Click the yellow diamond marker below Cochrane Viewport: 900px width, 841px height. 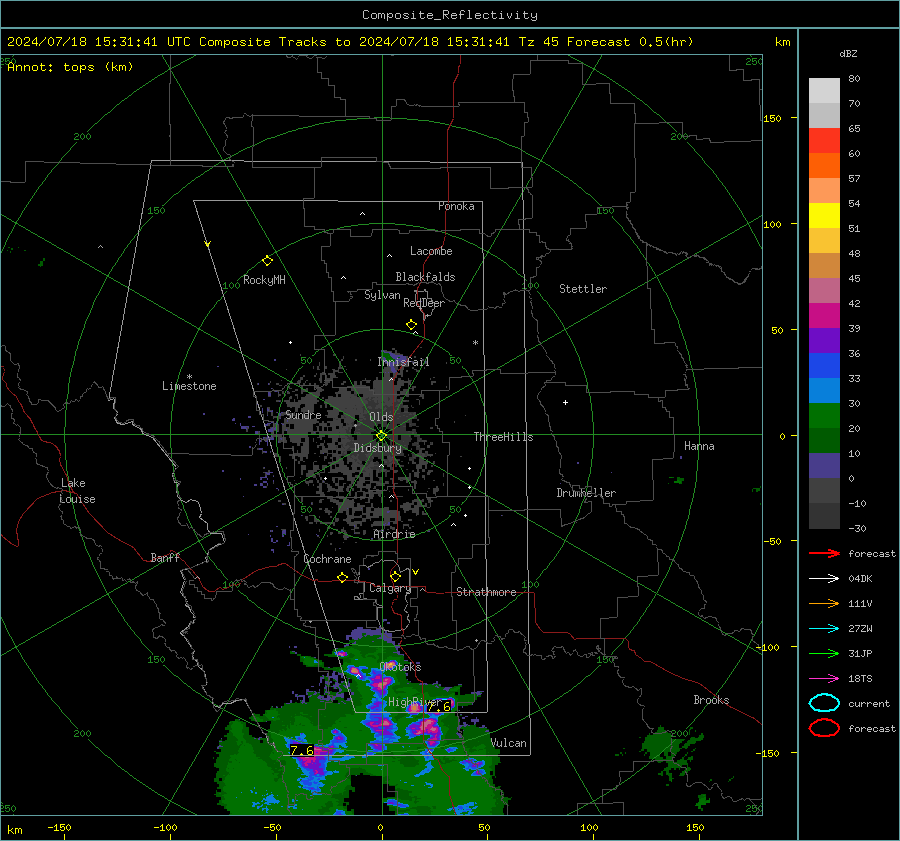click(342, 577)
